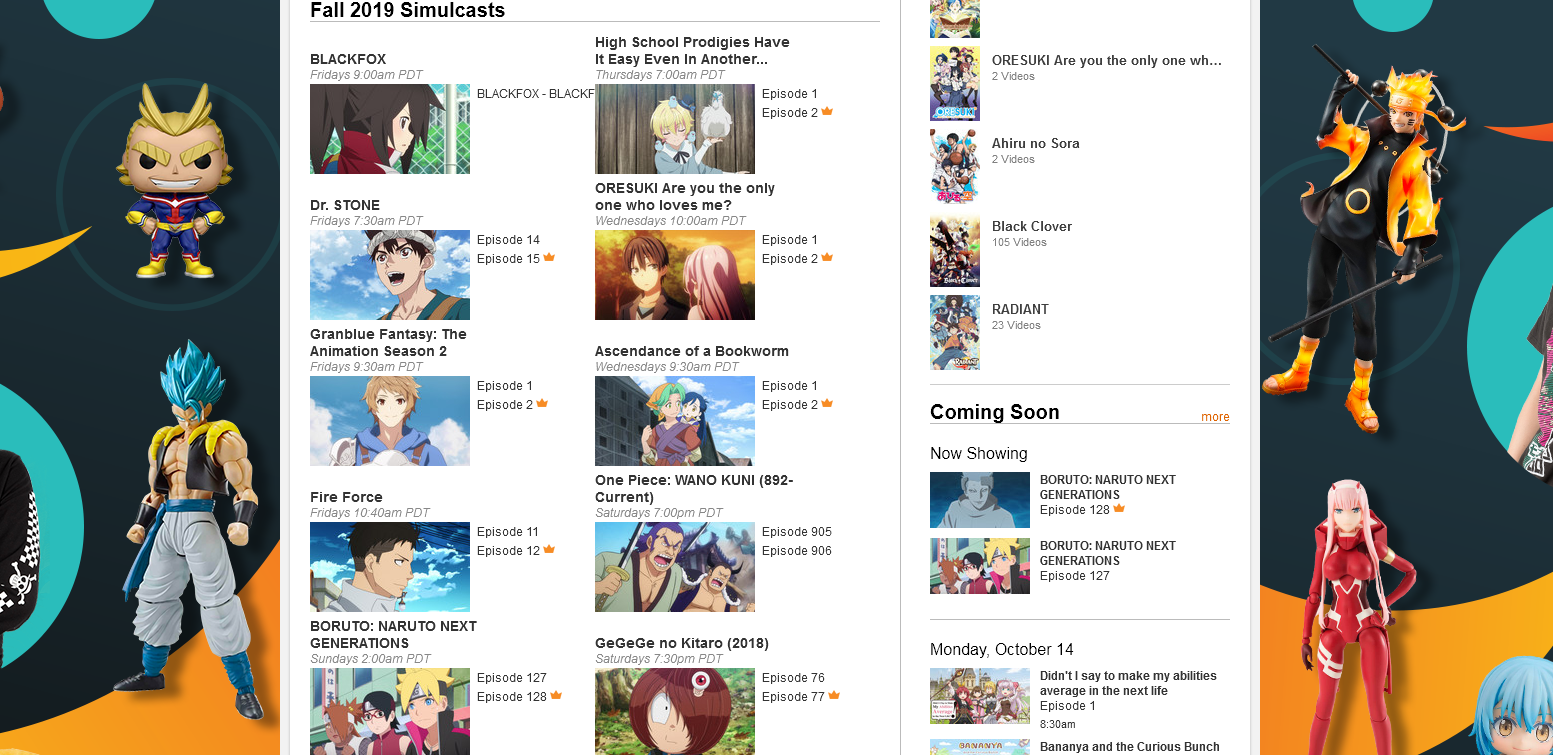The image size is (1553, 755).
Task: Open the BLACKFOX show title link
Action: click(348, 59)
